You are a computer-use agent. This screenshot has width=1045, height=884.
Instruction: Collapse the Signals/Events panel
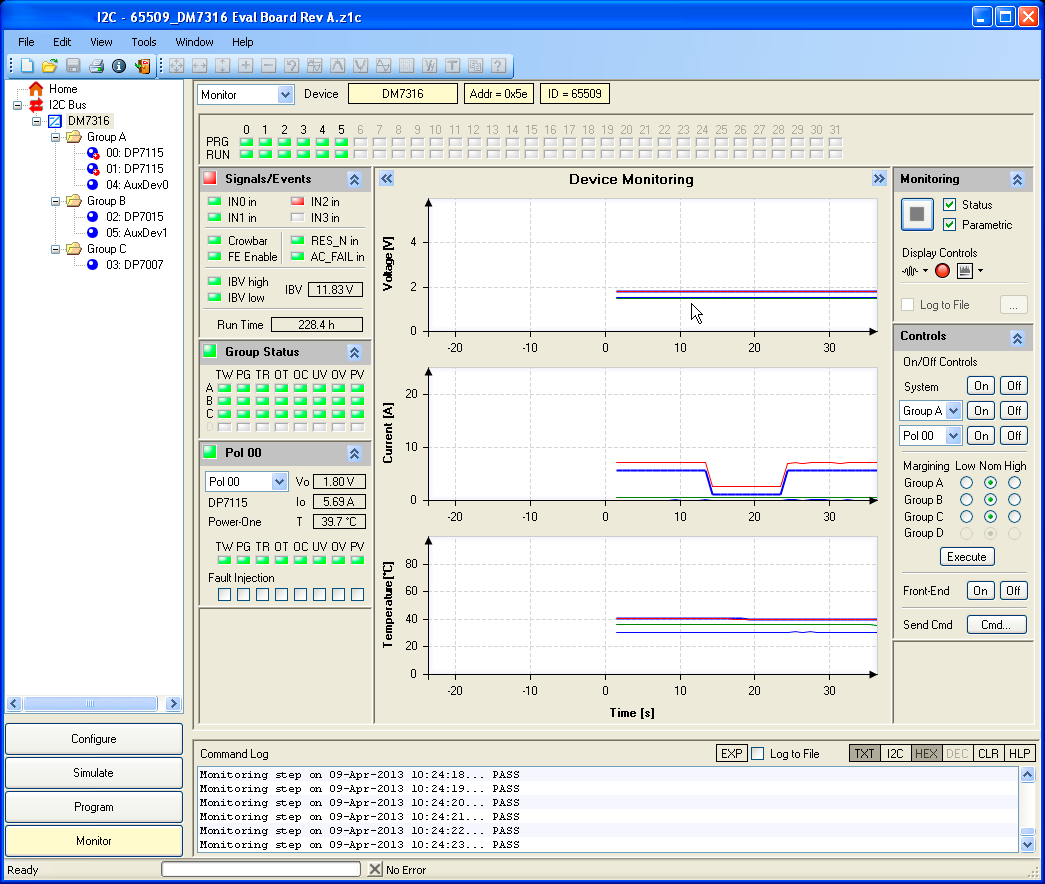tap(354, 179)
